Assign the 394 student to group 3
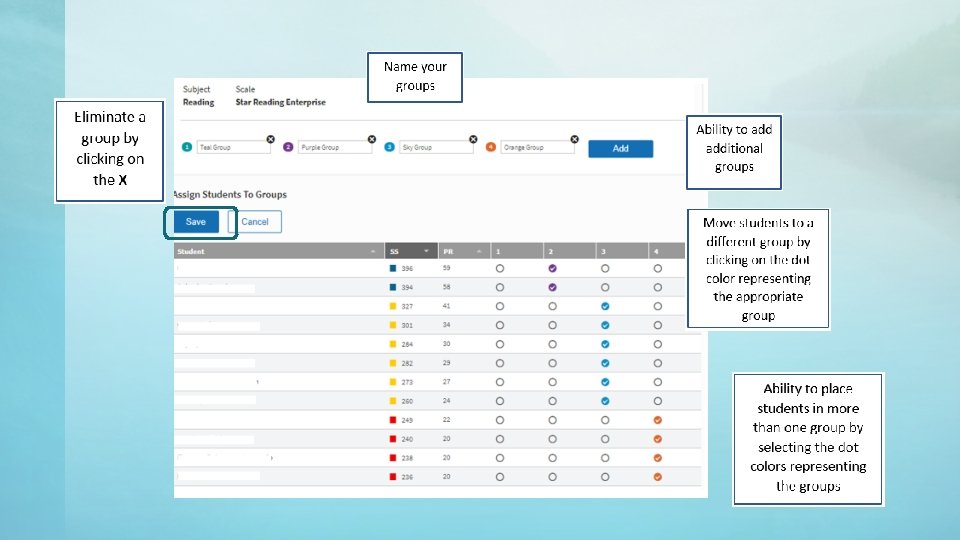The image size is (960, 540). point(605,287)
